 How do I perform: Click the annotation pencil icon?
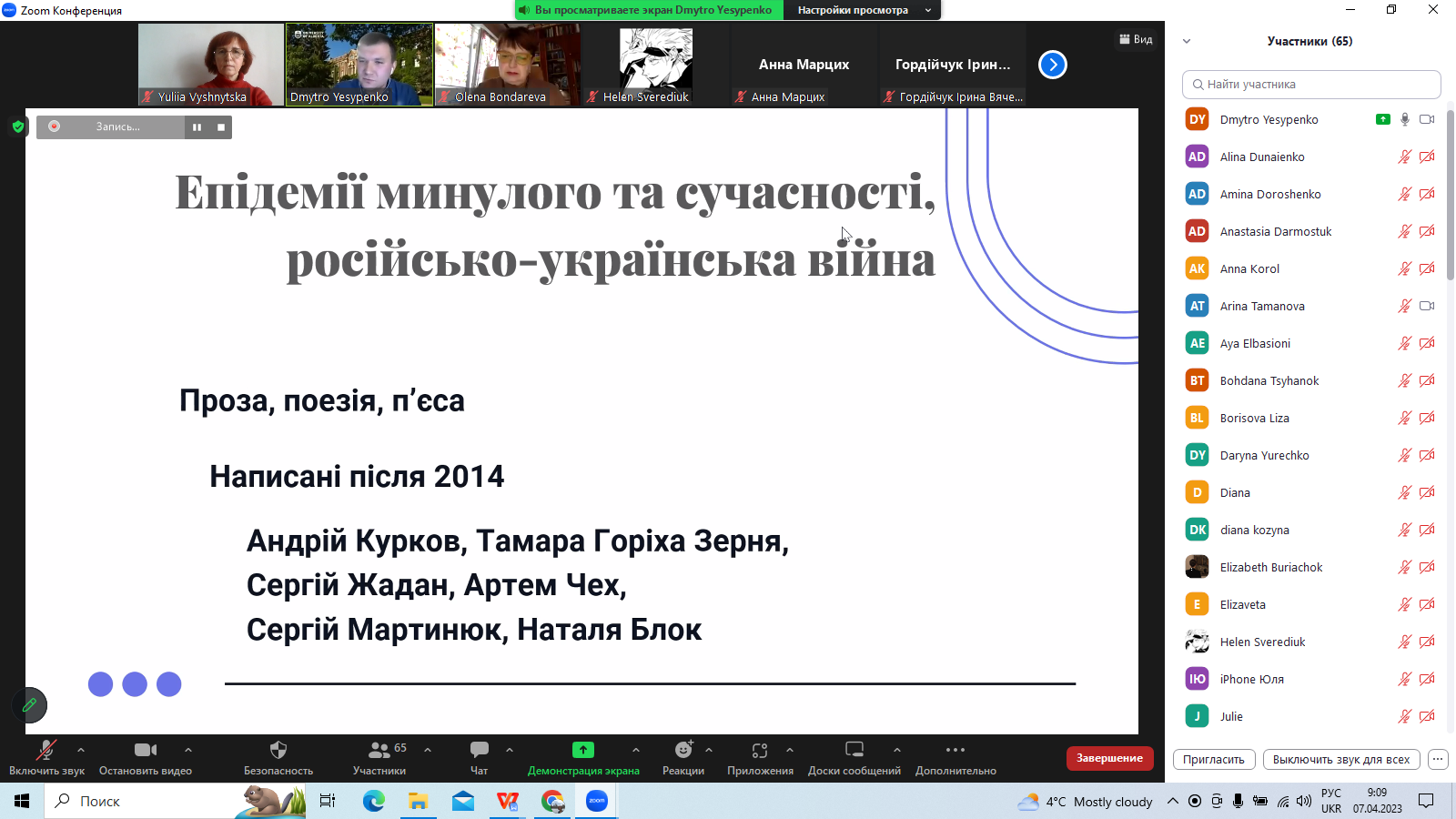click(x=29, y=705)
